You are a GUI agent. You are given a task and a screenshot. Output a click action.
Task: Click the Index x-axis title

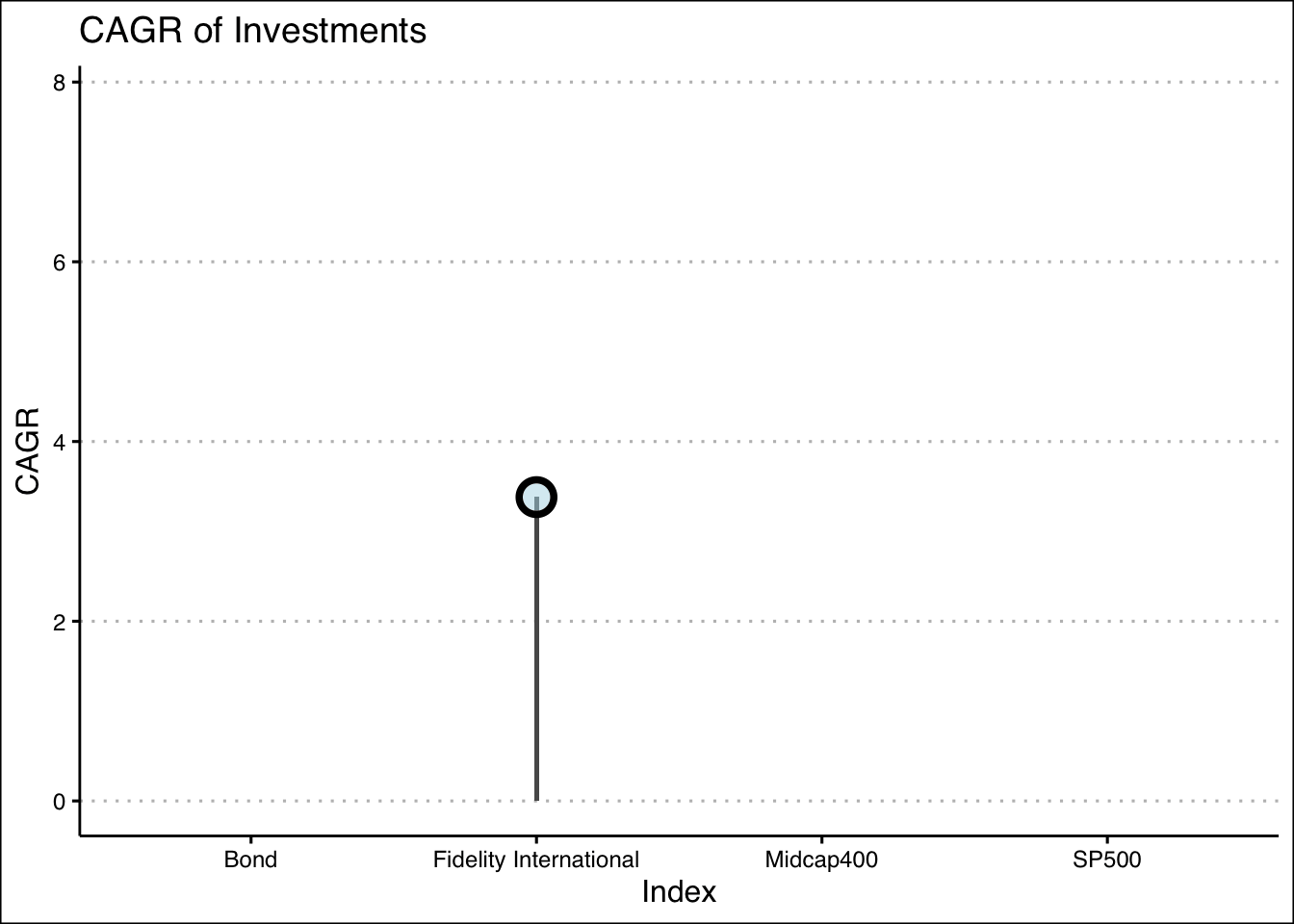(679, 892)
